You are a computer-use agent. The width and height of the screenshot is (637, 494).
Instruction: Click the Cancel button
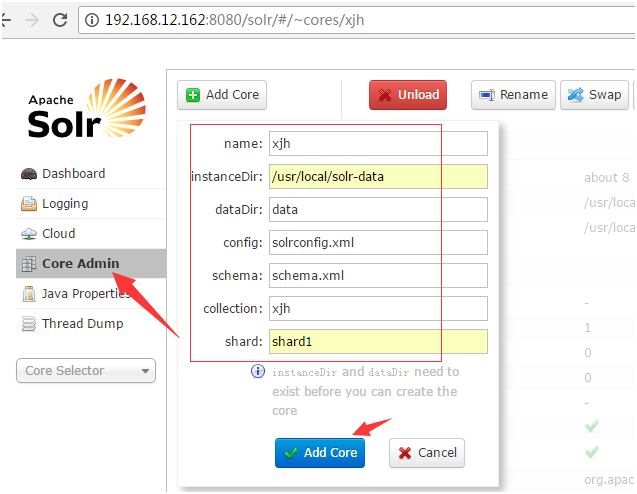coord(427,453)
